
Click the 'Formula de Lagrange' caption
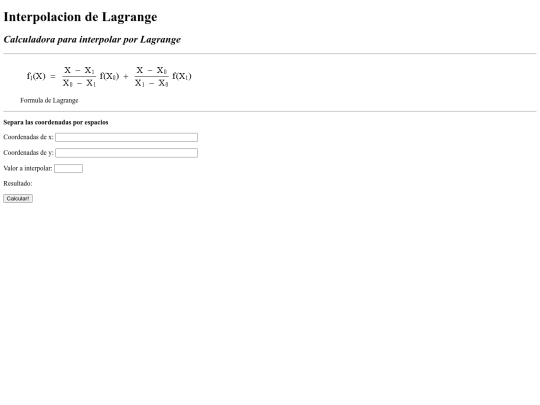coord(49,100)
